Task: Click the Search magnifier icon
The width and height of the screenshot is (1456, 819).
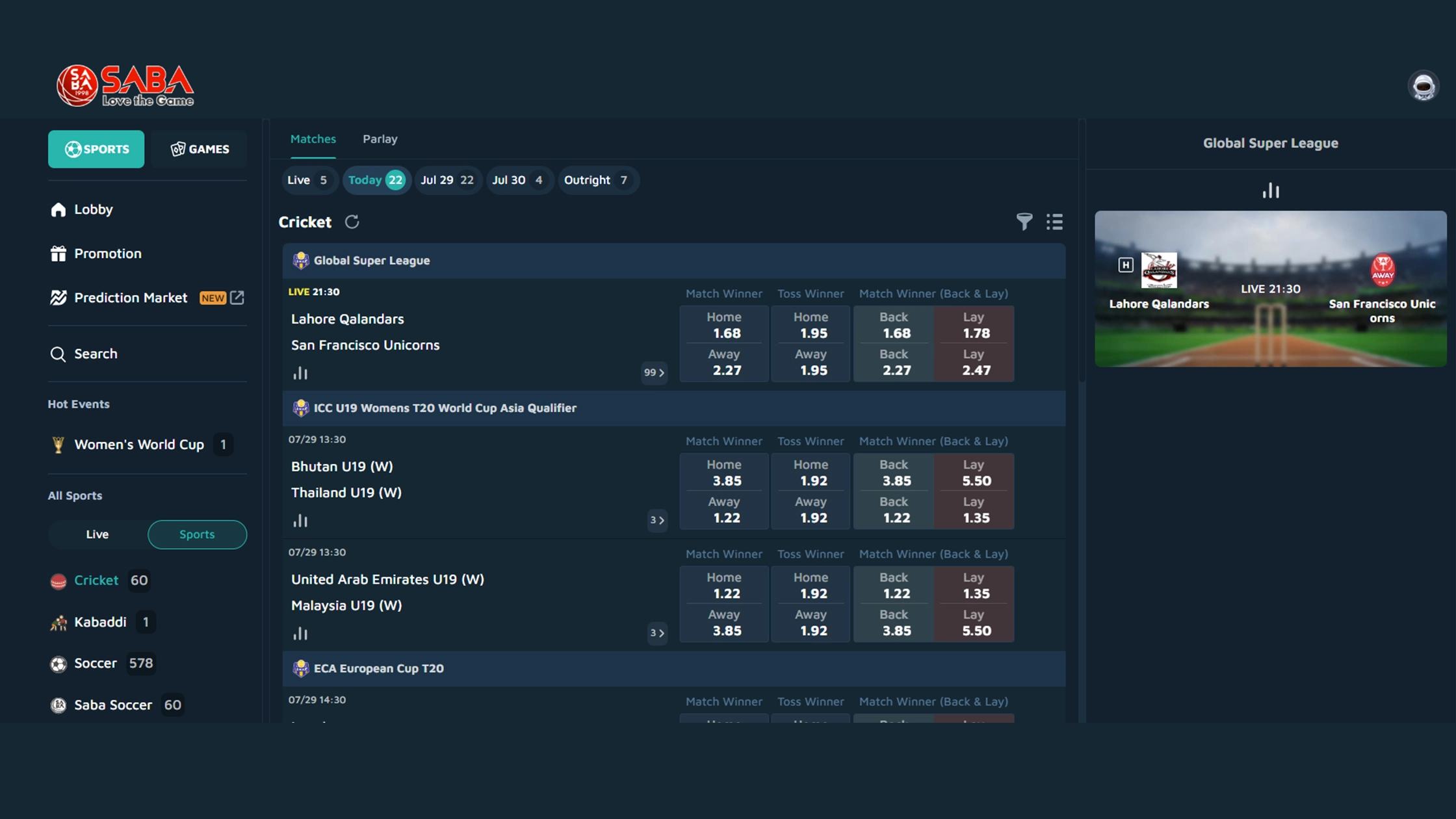Action: [x=58, y=354]
